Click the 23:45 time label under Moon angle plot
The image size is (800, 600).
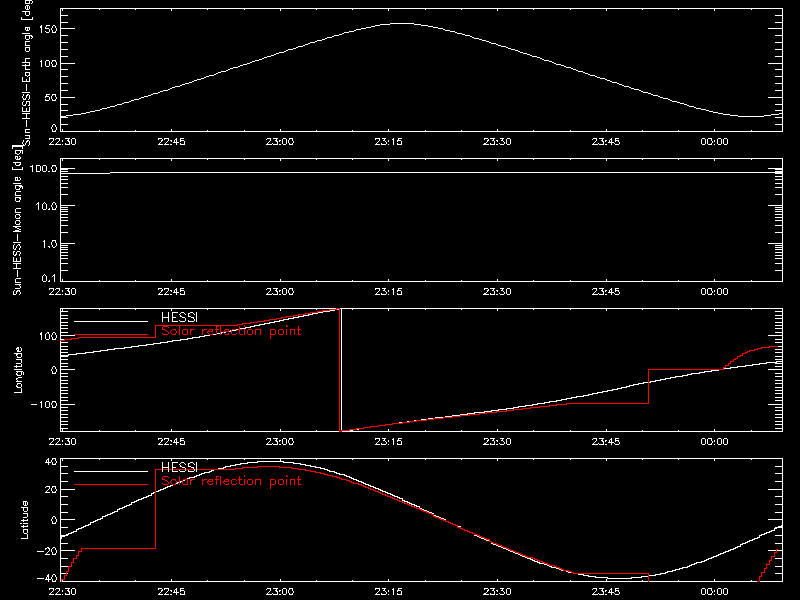(x=606, y=292)
